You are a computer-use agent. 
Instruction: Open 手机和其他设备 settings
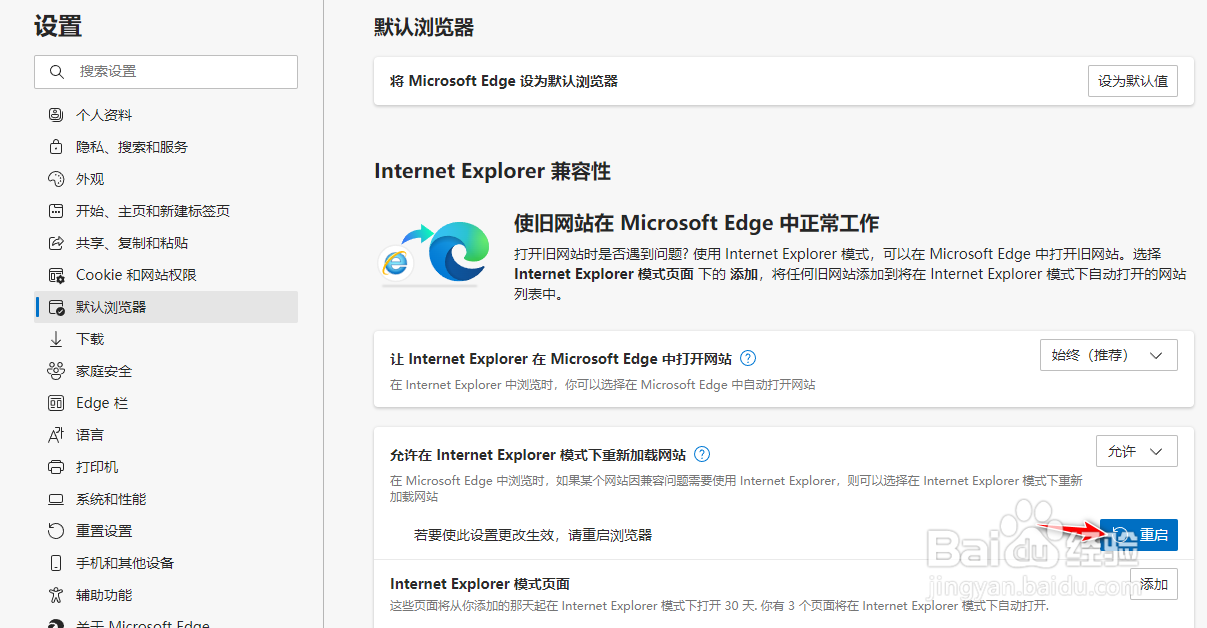coord(166,563)
